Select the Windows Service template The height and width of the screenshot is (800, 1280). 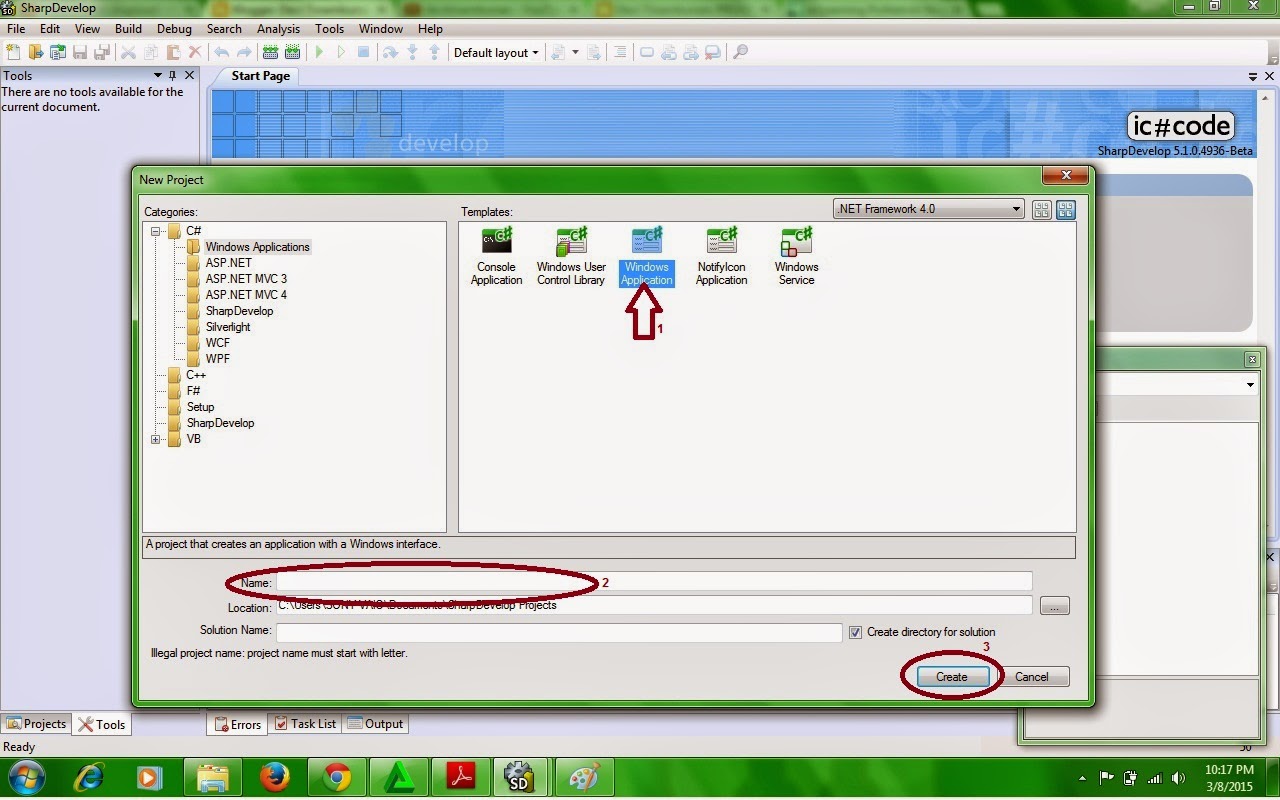[796, 255]
